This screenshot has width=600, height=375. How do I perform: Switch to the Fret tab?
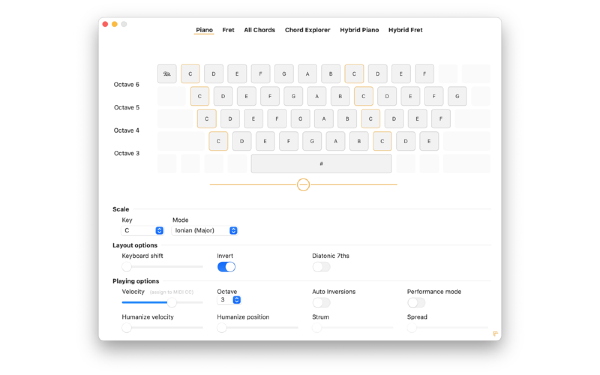coord(228,30)
